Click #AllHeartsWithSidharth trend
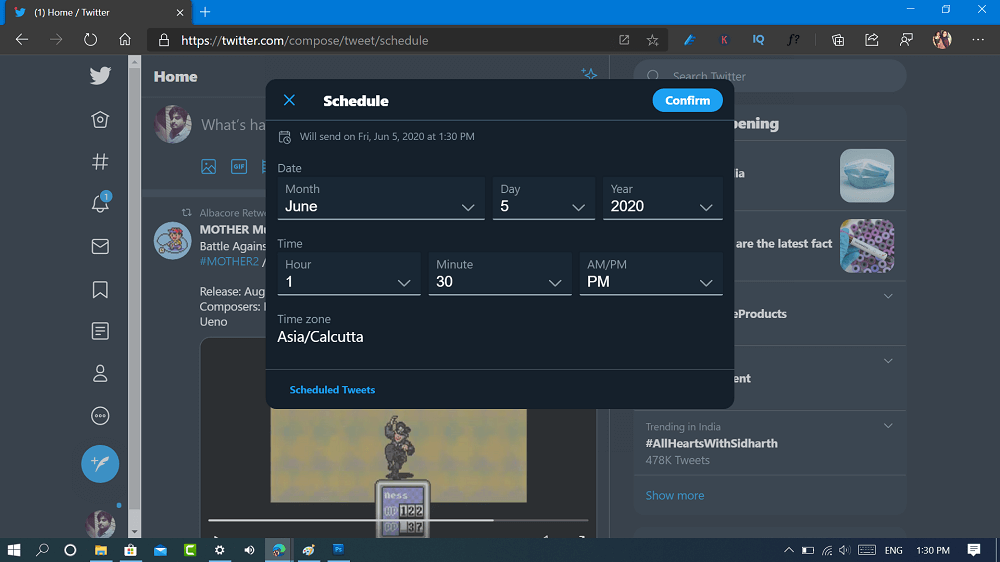The image size is (1000, 562). (x=711, y=443)
